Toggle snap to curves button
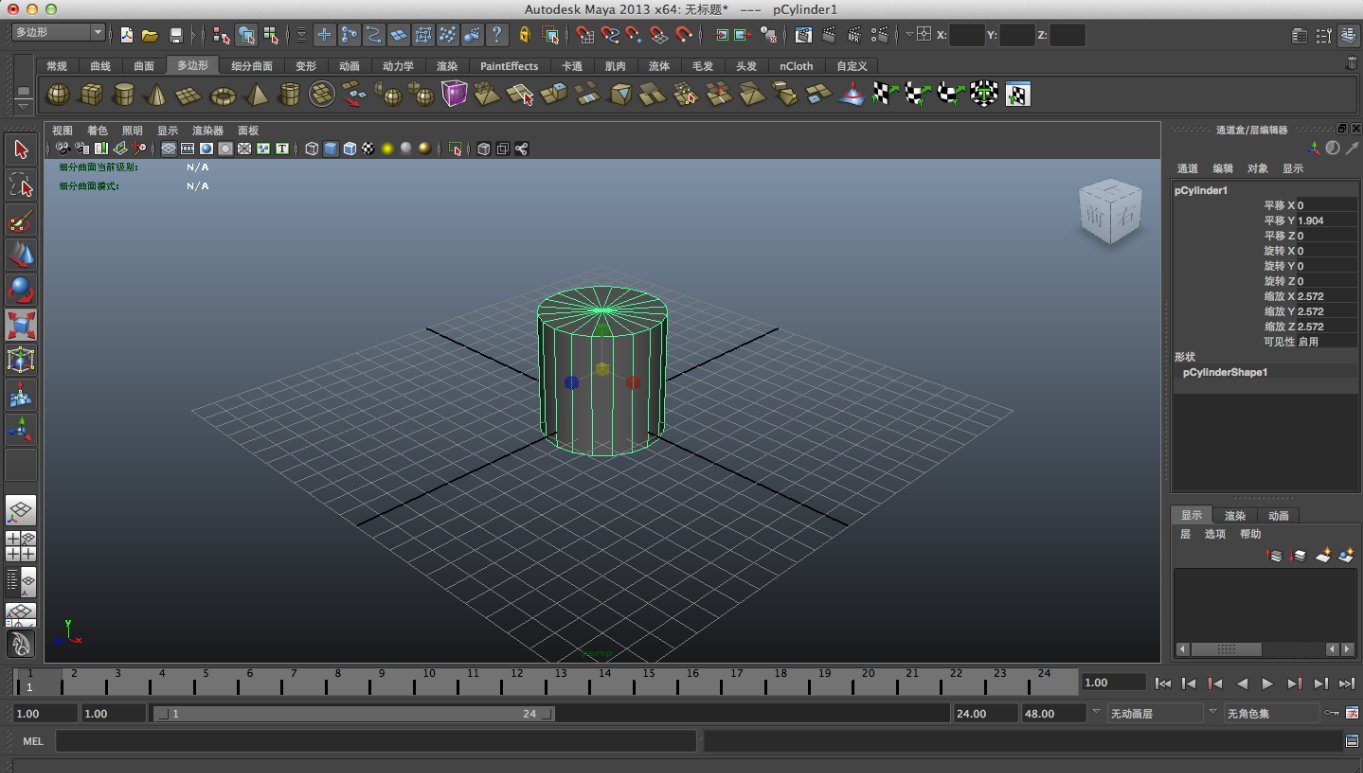Viewport: 1363px width, 773px height. pyautogui.click(x=609, y=35)
